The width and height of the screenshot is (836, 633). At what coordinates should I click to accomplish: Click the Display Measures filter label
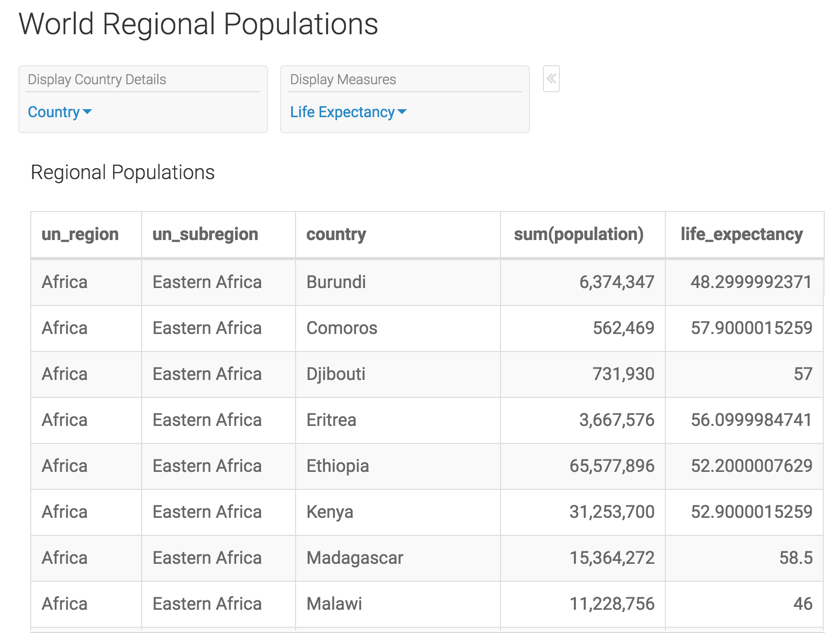343,79
